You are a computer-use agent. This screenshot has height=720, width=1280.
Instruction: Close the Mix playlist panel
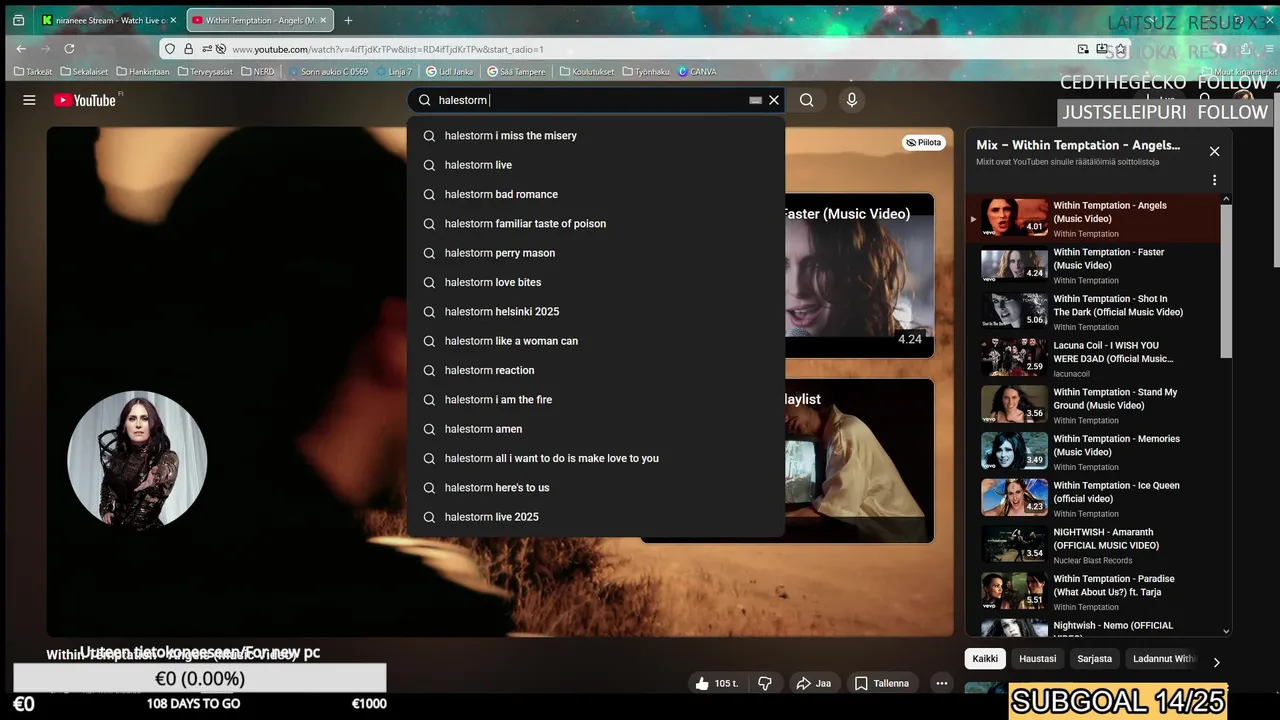[1214, 151]
